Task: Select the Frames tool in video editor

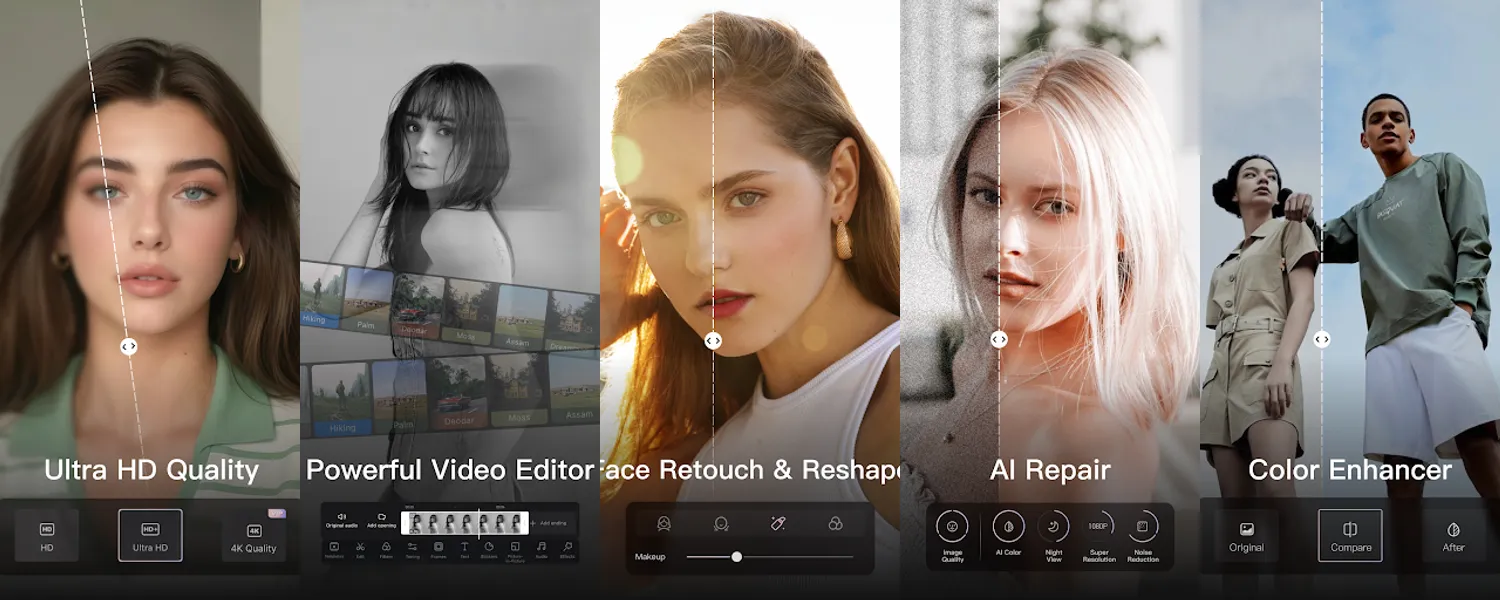Action: [438, 546]
